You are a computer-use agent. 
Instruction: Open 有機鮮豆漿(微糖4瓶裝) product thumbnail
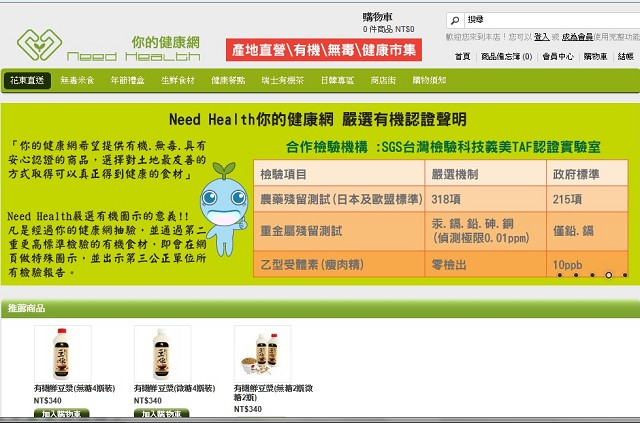[163, 354]
